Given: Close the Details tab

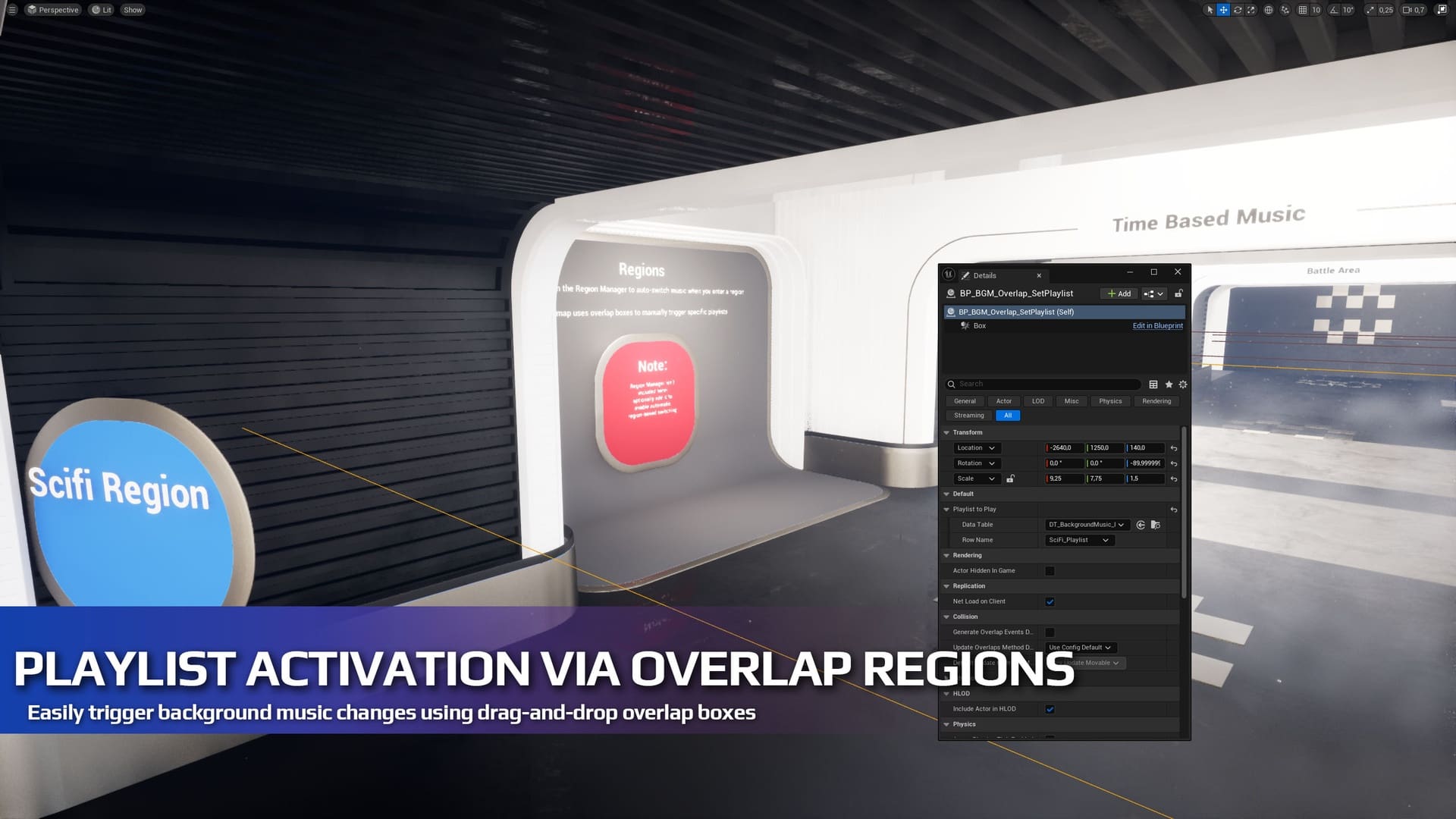Looking at the screenshot, I should click(1039, 275).
